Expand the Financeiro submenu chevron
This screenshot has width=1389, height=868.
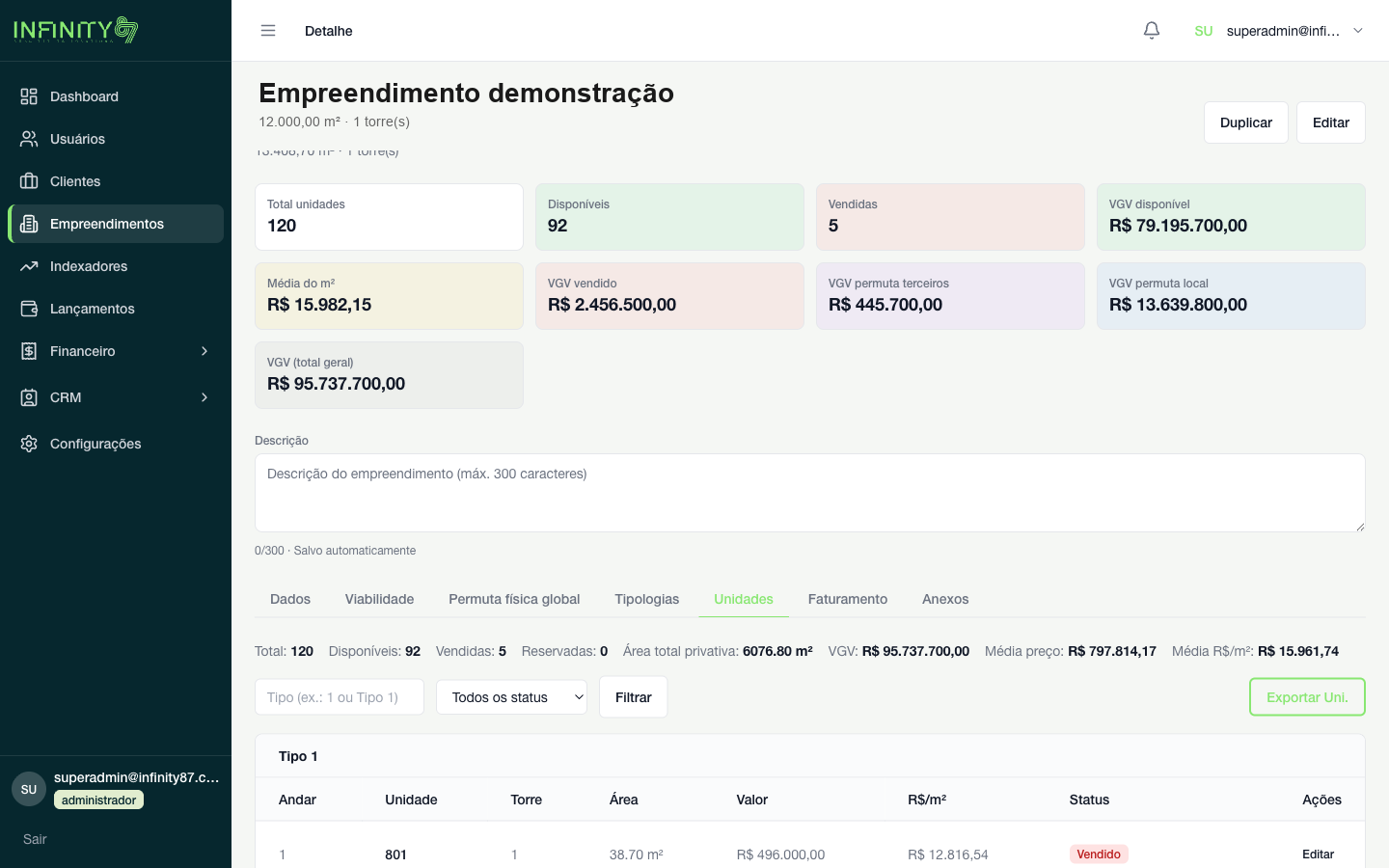click(204, 351)
